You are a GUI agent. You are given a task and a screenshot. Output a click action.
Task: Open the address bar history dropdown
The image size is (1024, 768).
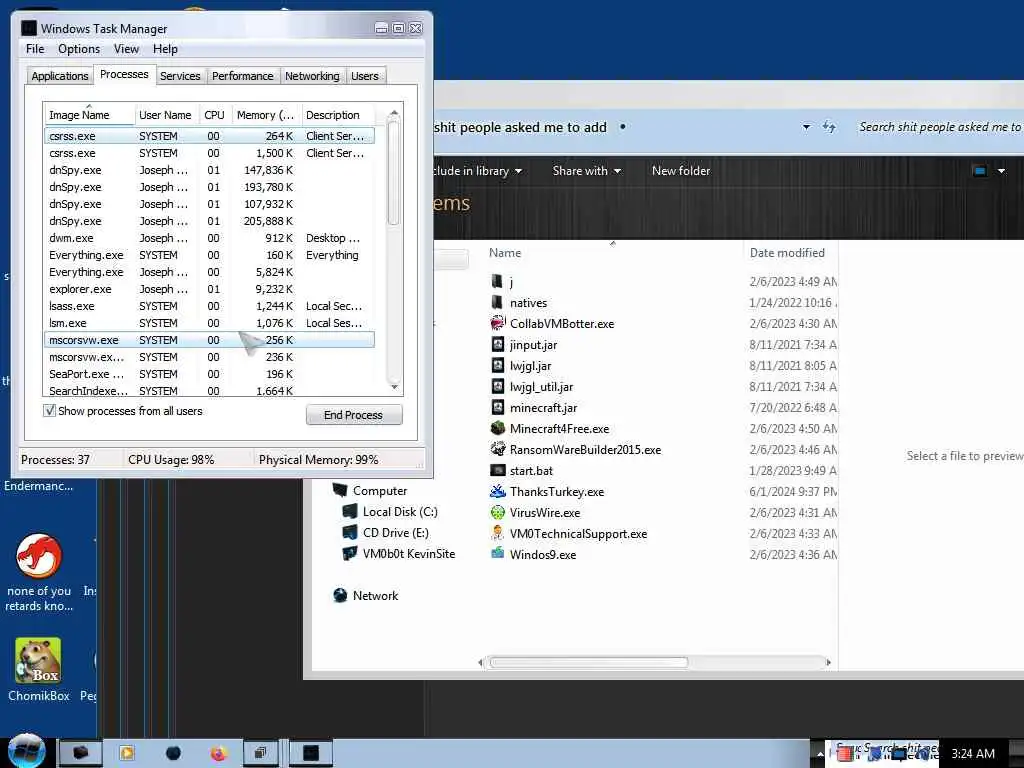(x=806, y=127)
